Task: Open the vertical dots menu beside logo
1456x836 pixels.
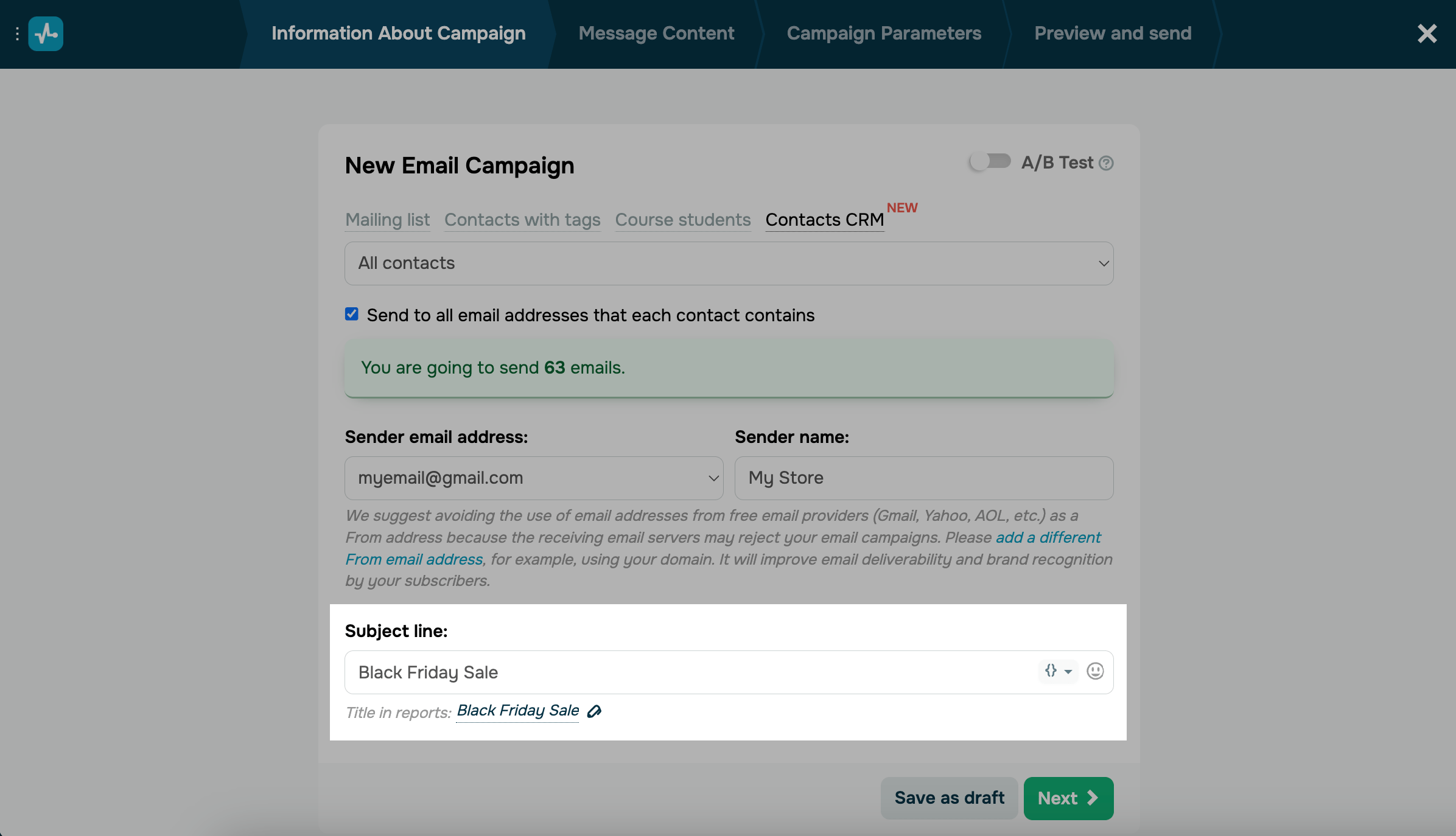Action: pyautogui.click(x=17, y=34)
